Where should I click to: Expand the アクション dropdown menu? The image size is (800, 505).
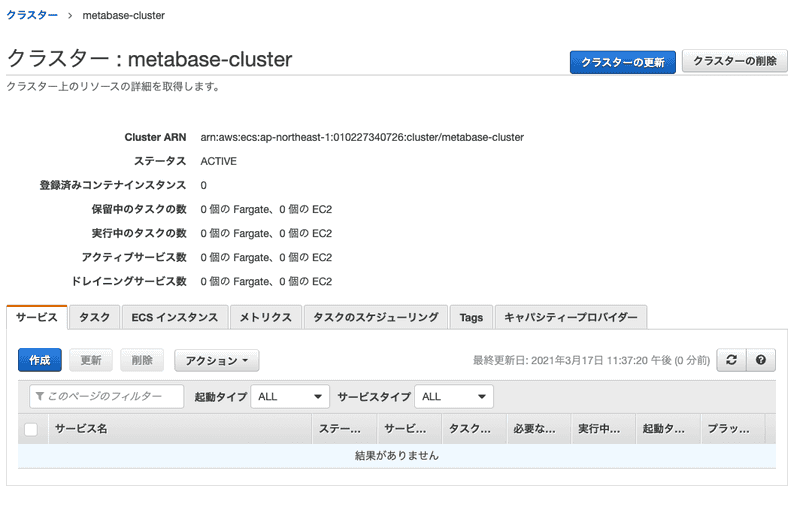[x=217, y=361]
